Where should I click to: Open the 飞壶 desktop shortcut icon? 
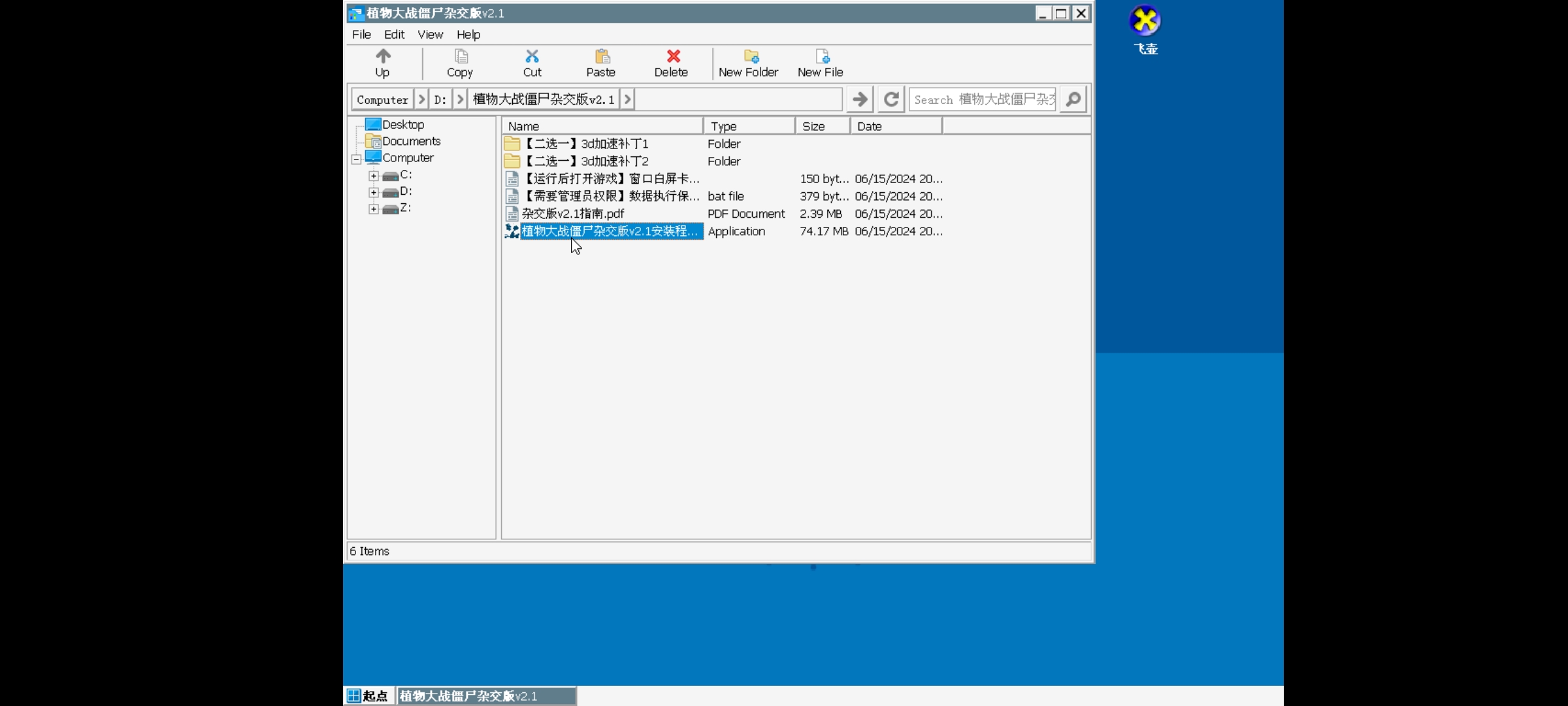tap(1145, 21)
